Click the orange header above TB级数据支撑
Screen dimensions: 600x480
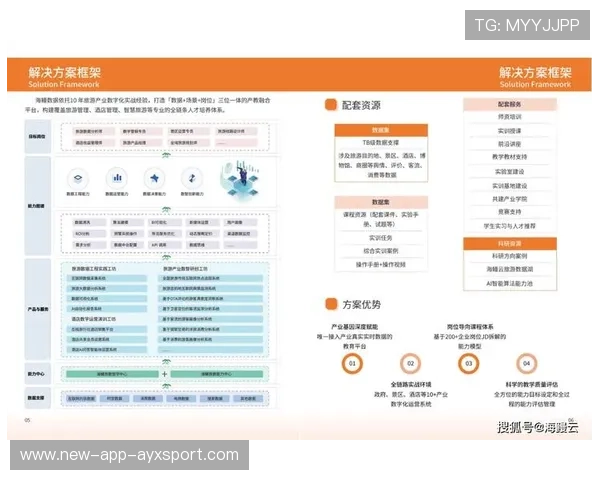click(381, 130)
